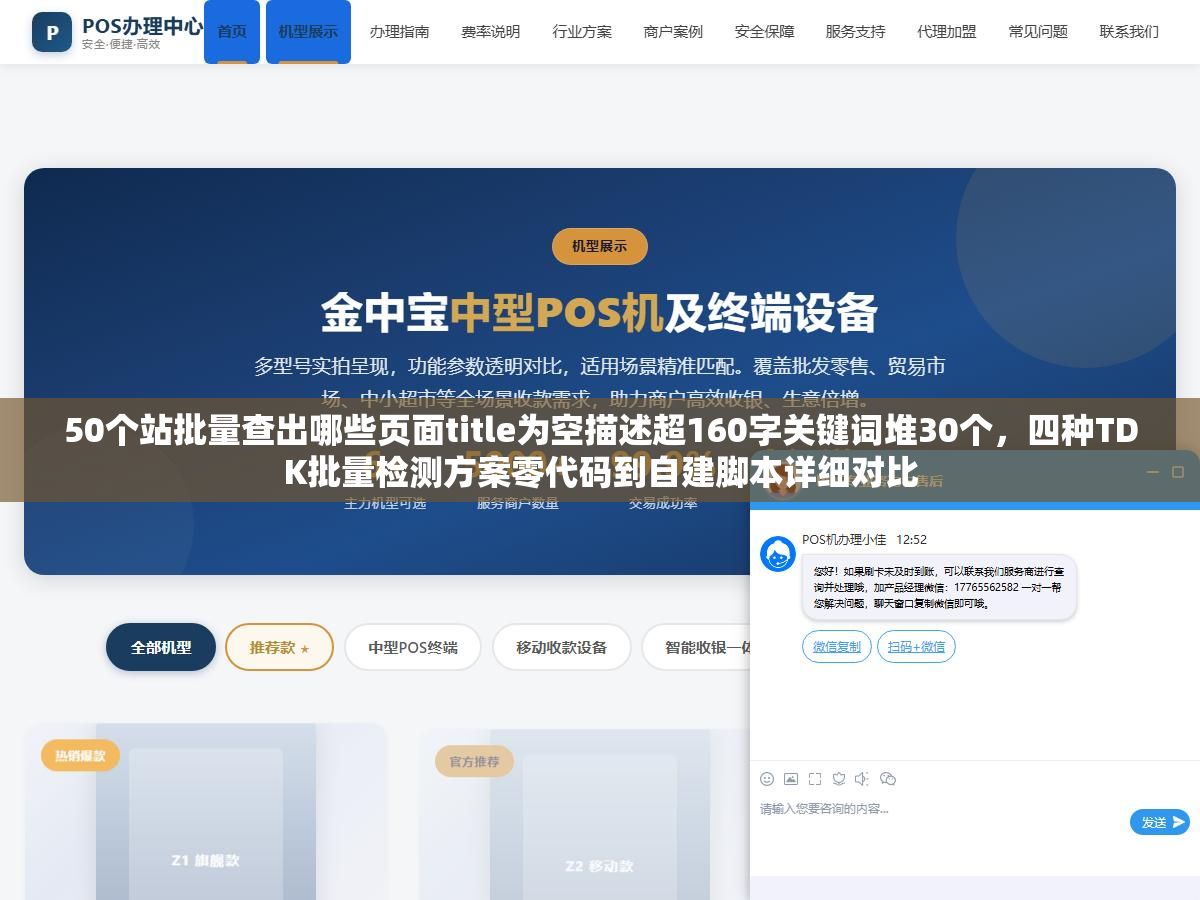Open the Z2 移动款 product card
1200x900 pixels.
tap(585, 814)
